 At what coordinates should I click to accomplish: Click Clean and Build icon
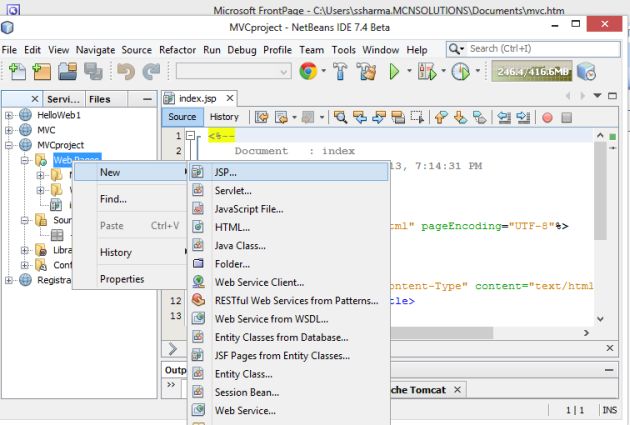tap(366, 72)
